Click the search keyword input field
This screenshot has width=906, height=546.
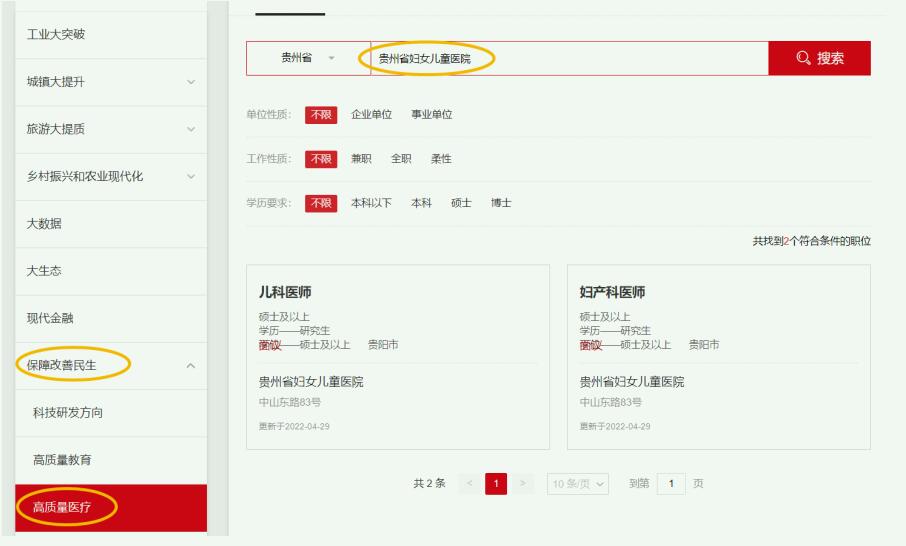point(568,58)
